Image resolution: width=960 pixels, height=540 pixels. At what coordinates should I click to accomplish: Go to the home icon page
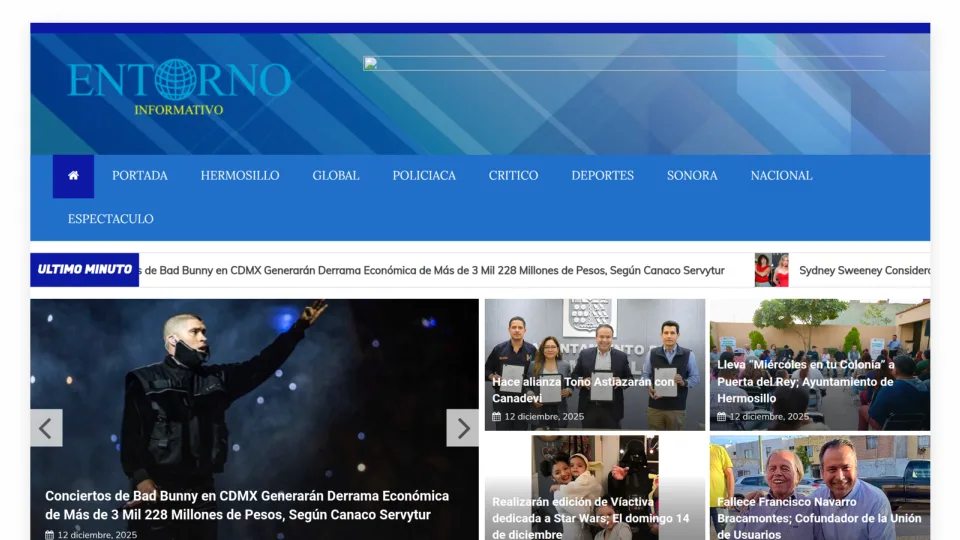[73, 176]
